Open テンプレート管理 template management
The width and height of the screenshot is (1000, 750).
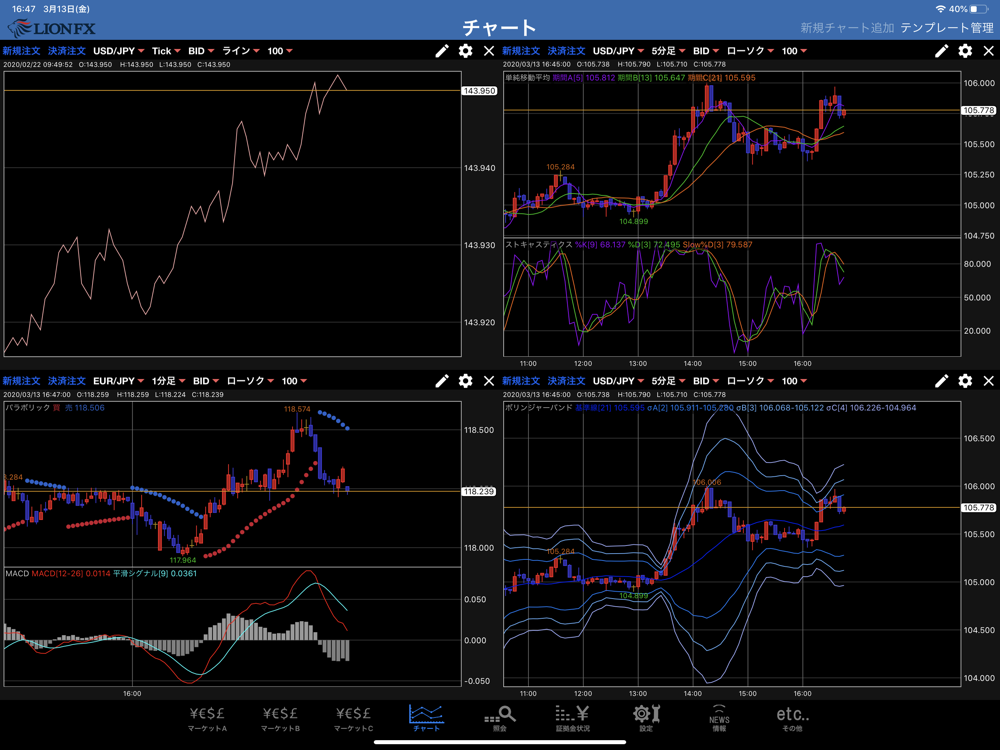946,28
